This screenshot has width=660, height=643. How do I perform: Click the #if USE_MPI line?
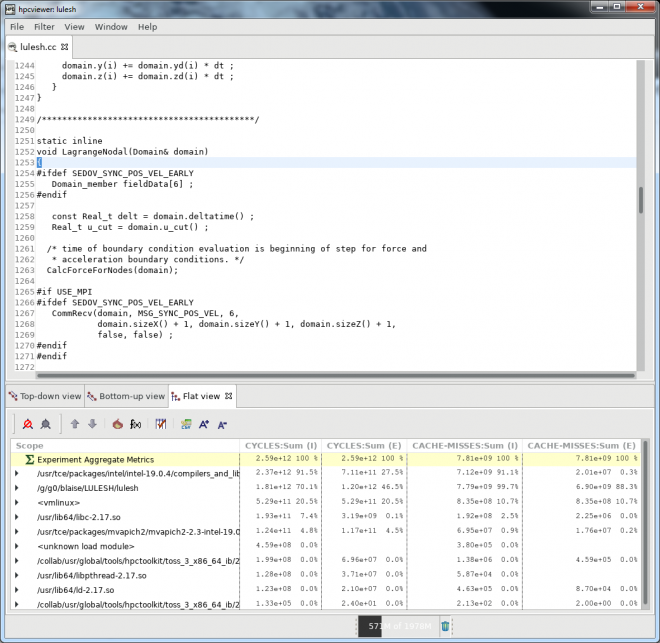pyautogui.click(x=64, y=292)
